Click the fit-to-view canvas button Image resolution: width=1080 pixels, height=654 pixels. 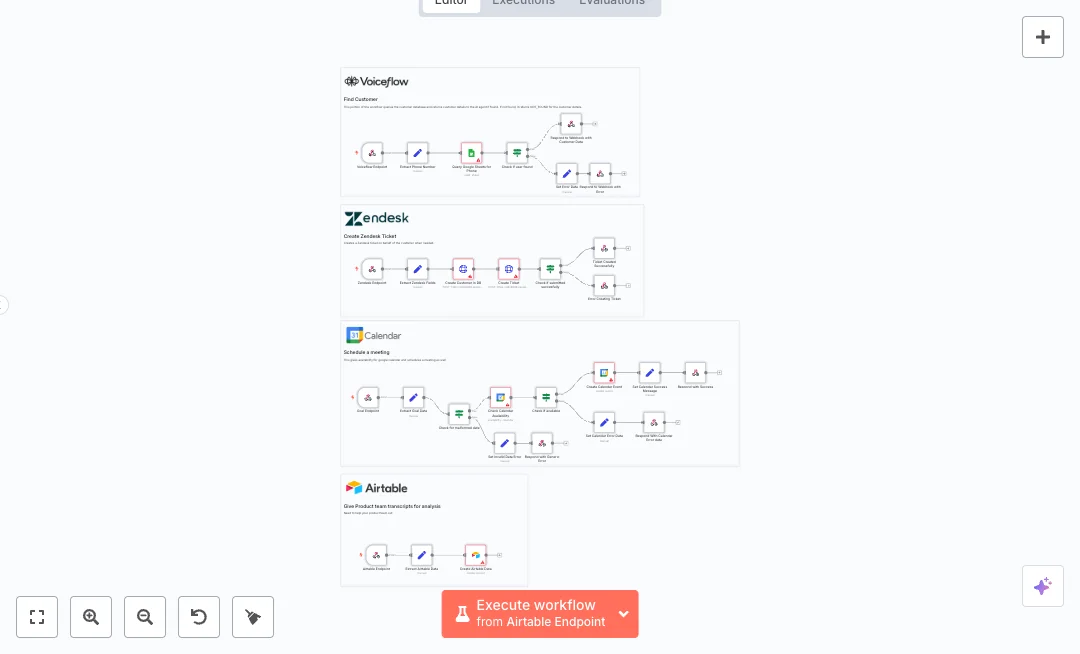click(37, 617)
